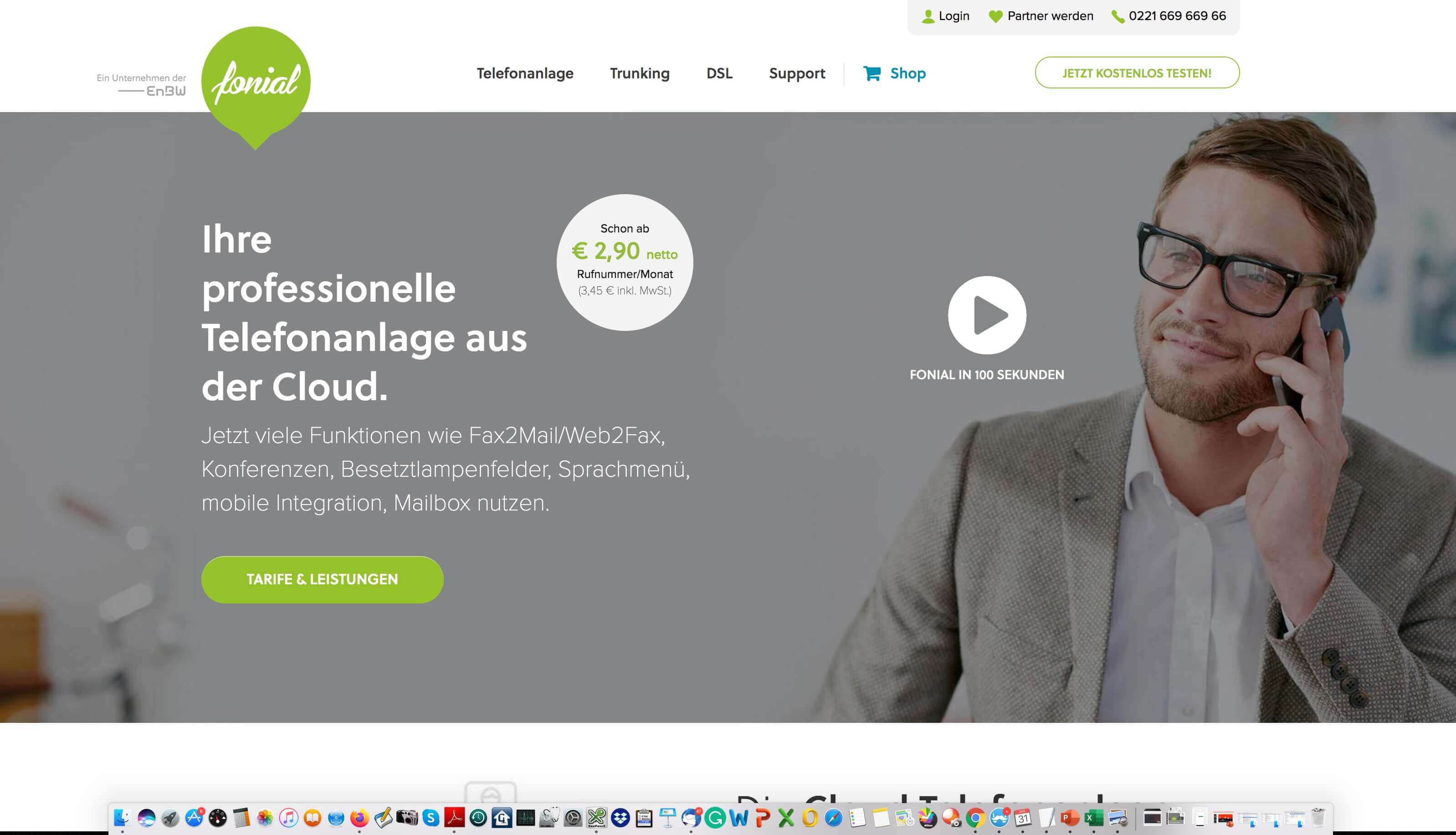Go to the Shop page
This screenshot has width=1456, height=835.
(908, 73)
